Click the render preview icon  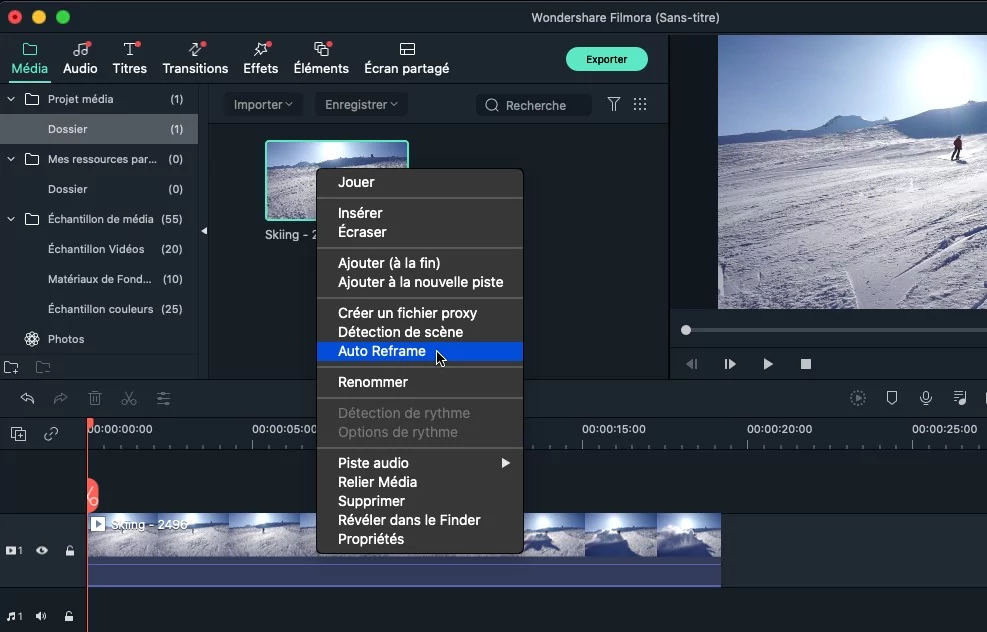coord(858,398)
